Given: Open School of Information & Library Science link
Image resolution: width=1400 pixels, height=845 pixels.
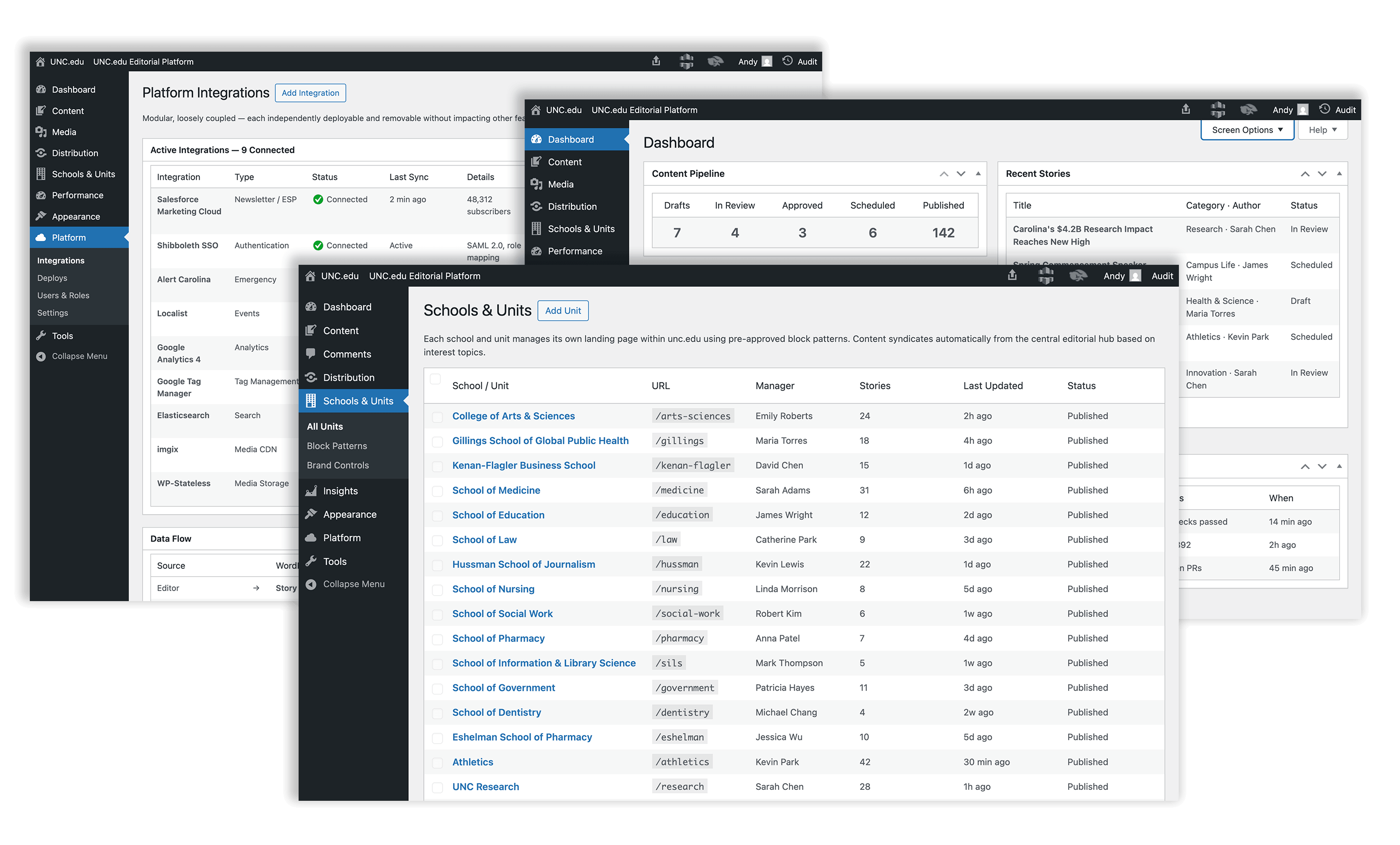Looking at the screenshot, I should coord(544,663).
